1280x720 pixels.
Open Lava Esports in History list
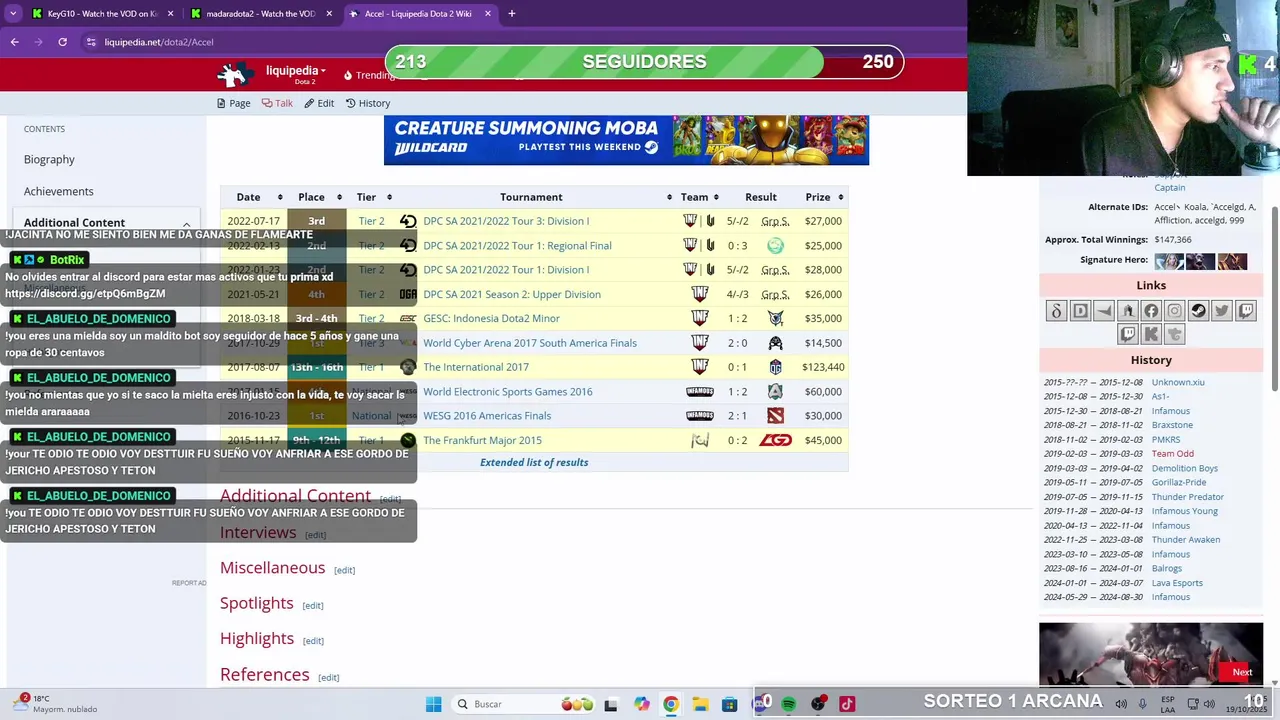[1177, 583]
